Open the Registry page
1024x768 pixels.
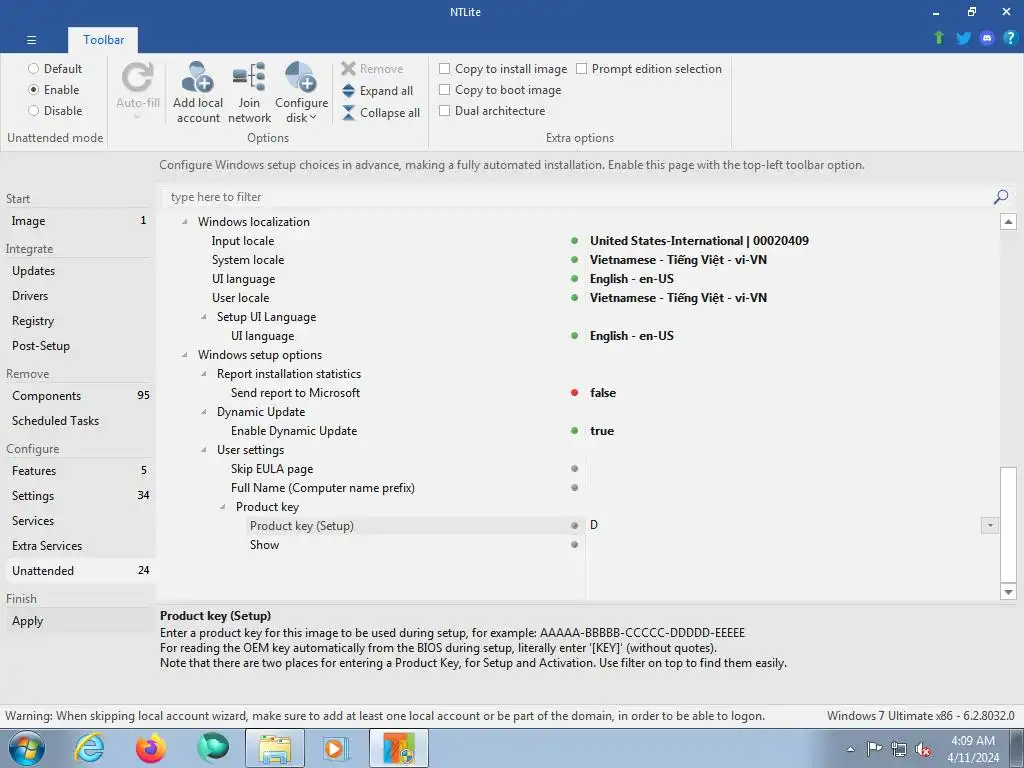click(78, 321)
